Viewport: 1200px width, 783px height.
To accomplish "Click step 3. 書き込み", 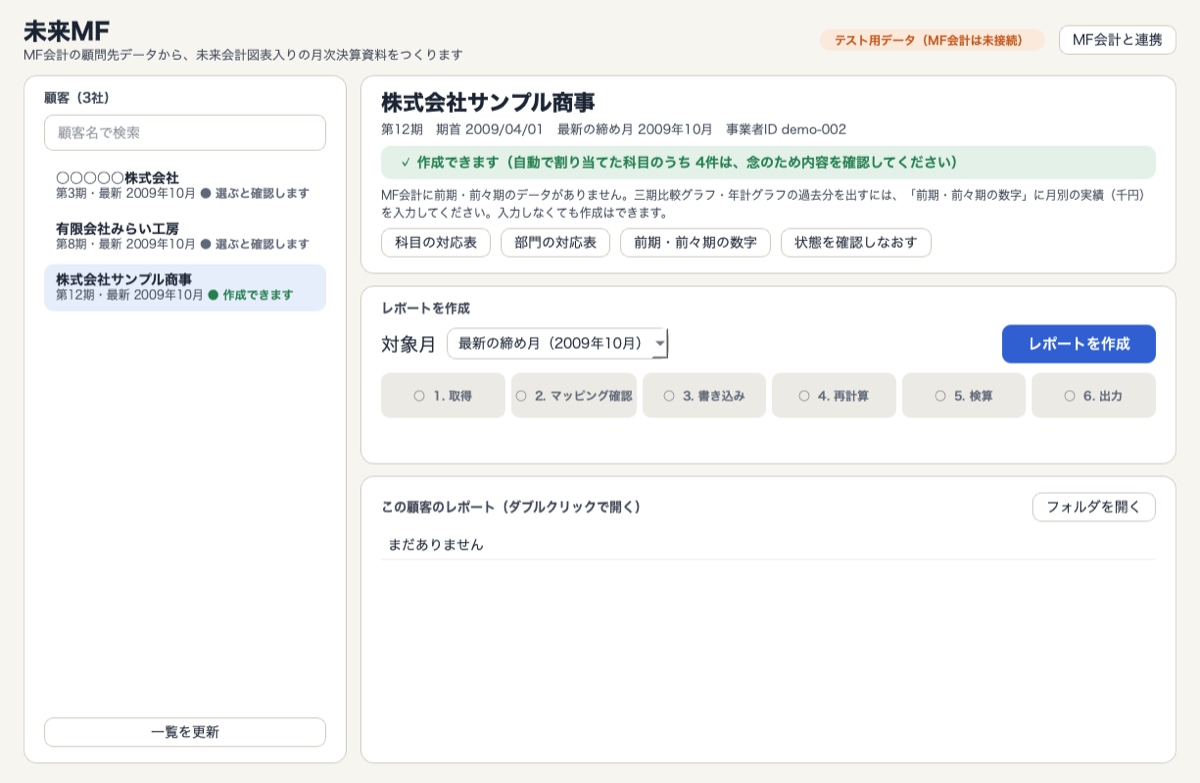I will coord(704,395).
